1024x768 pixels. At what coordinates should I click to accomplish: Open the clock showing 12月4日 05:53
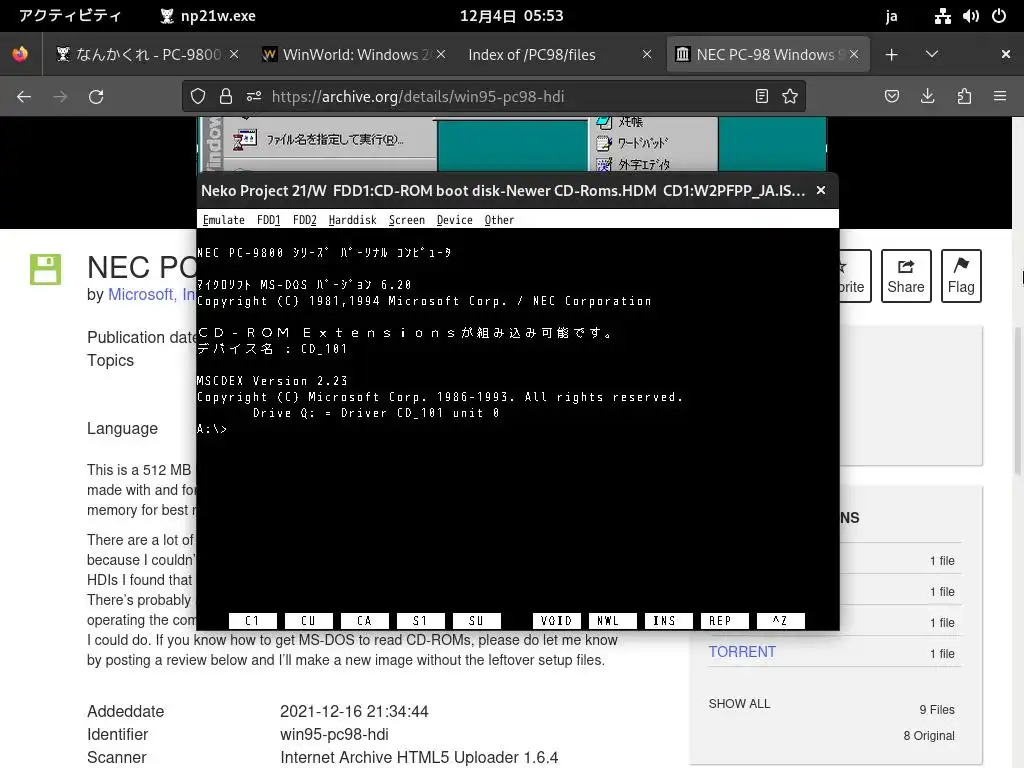pyautogui.click(x=511, y=16)
